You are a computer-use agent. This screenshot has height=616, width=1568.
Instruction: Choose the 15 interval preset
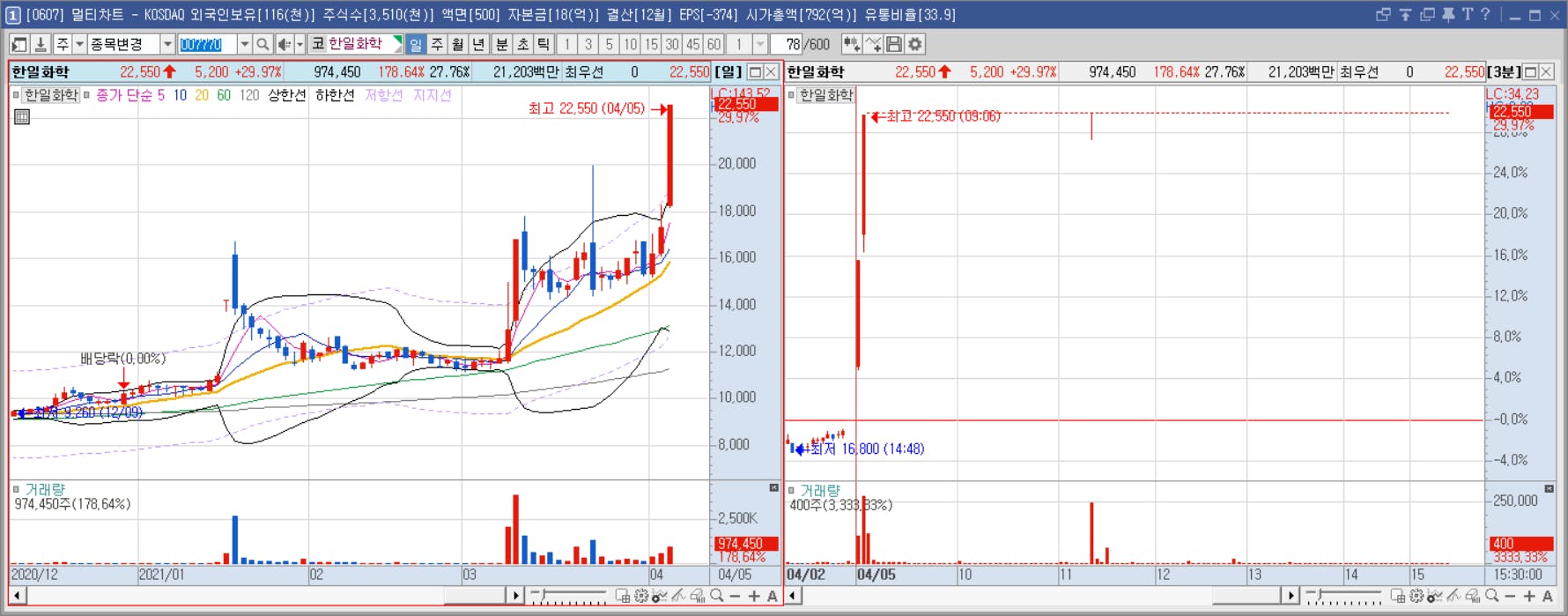651,44
